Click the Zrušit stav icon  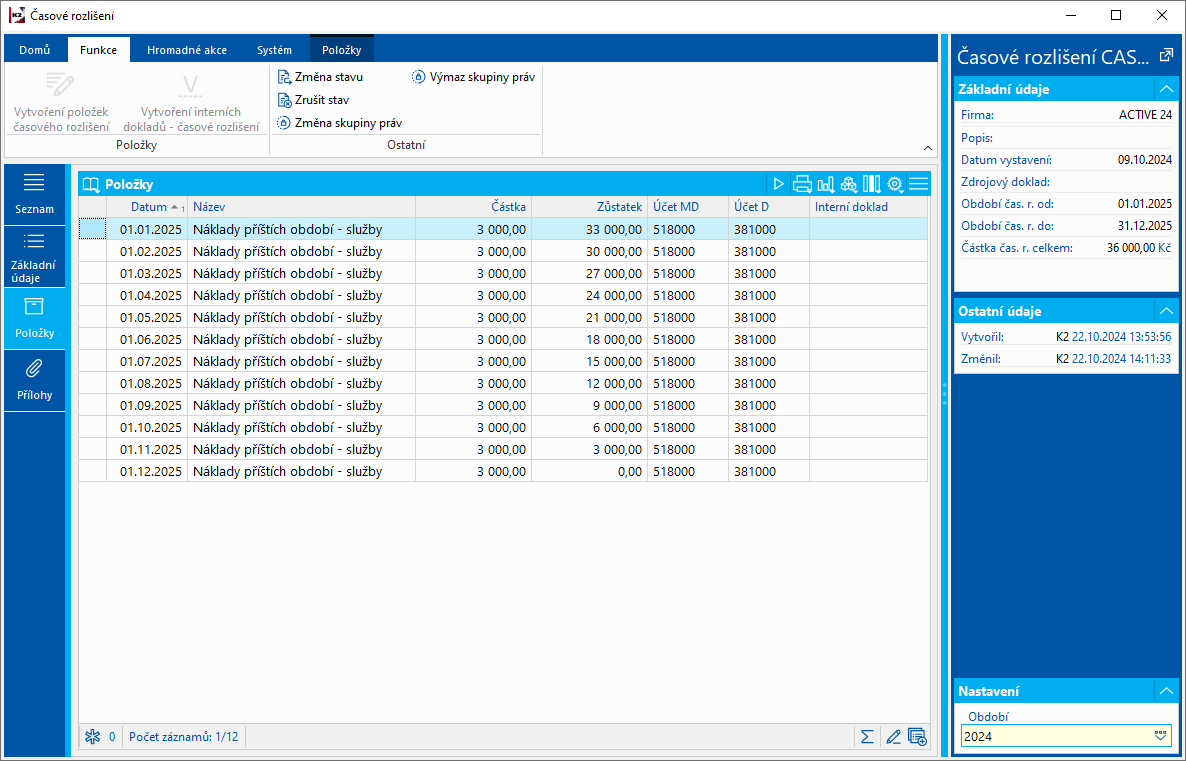tap(284, 100)
